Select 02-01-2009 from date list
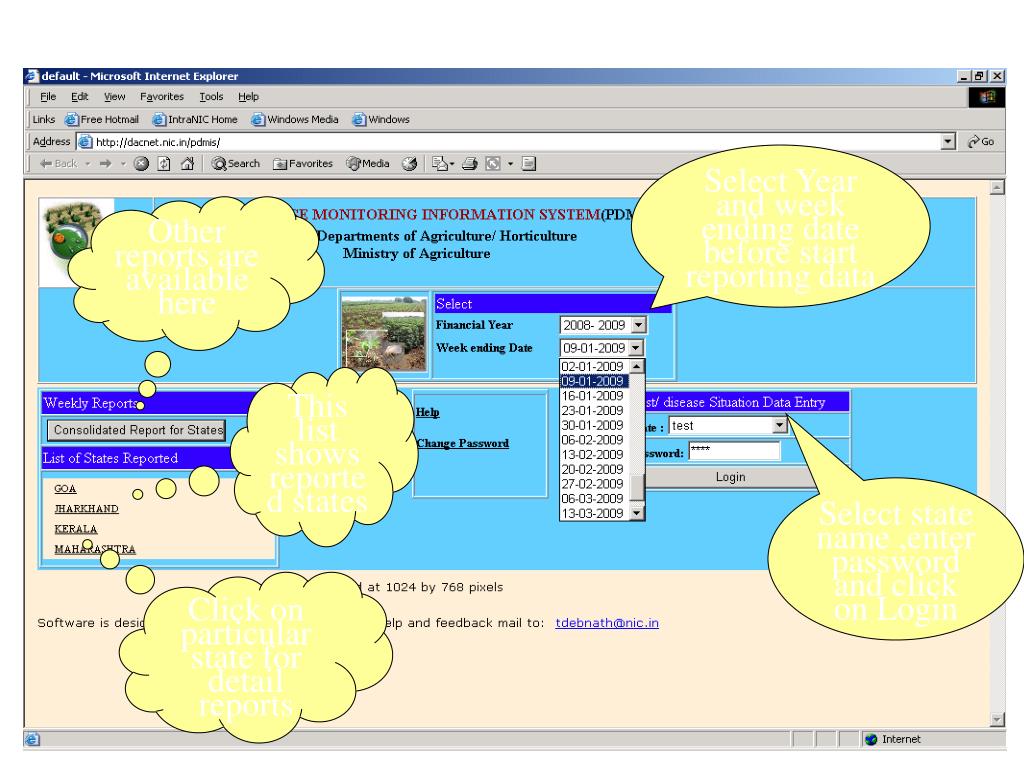Image resolution: width=1024 pixels, height=768 pixels. (593, 366)
